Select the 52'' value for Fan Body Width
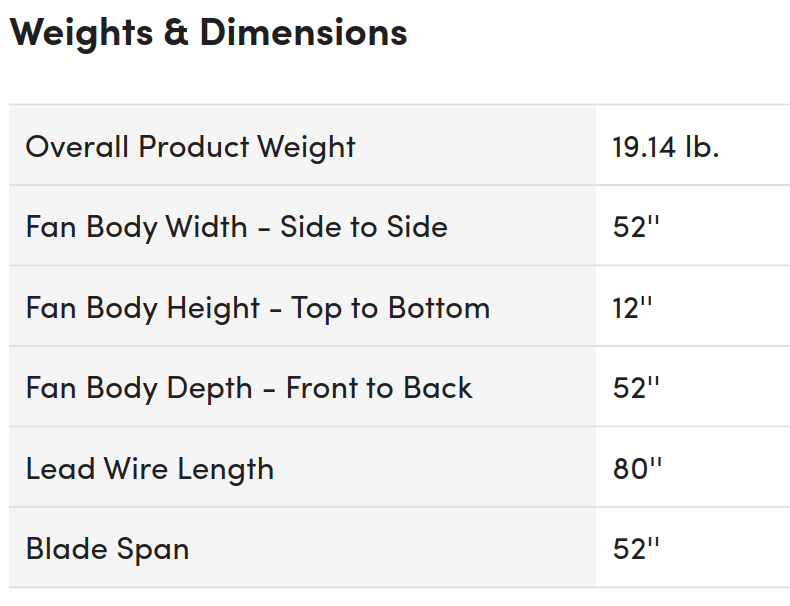 [637, 227]
